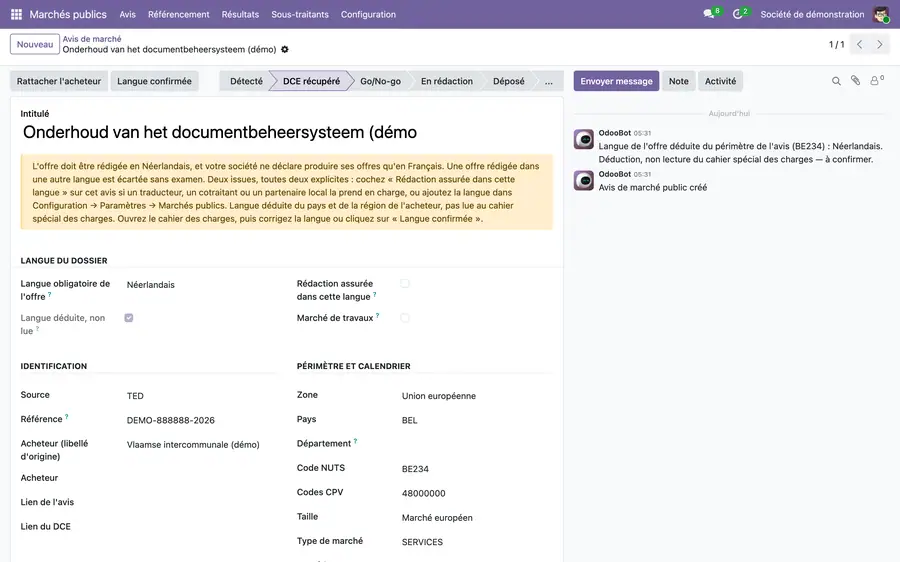
Task: Click Acheteur libellé Vlaamse intercommunale field
Action: coord(201,445)
